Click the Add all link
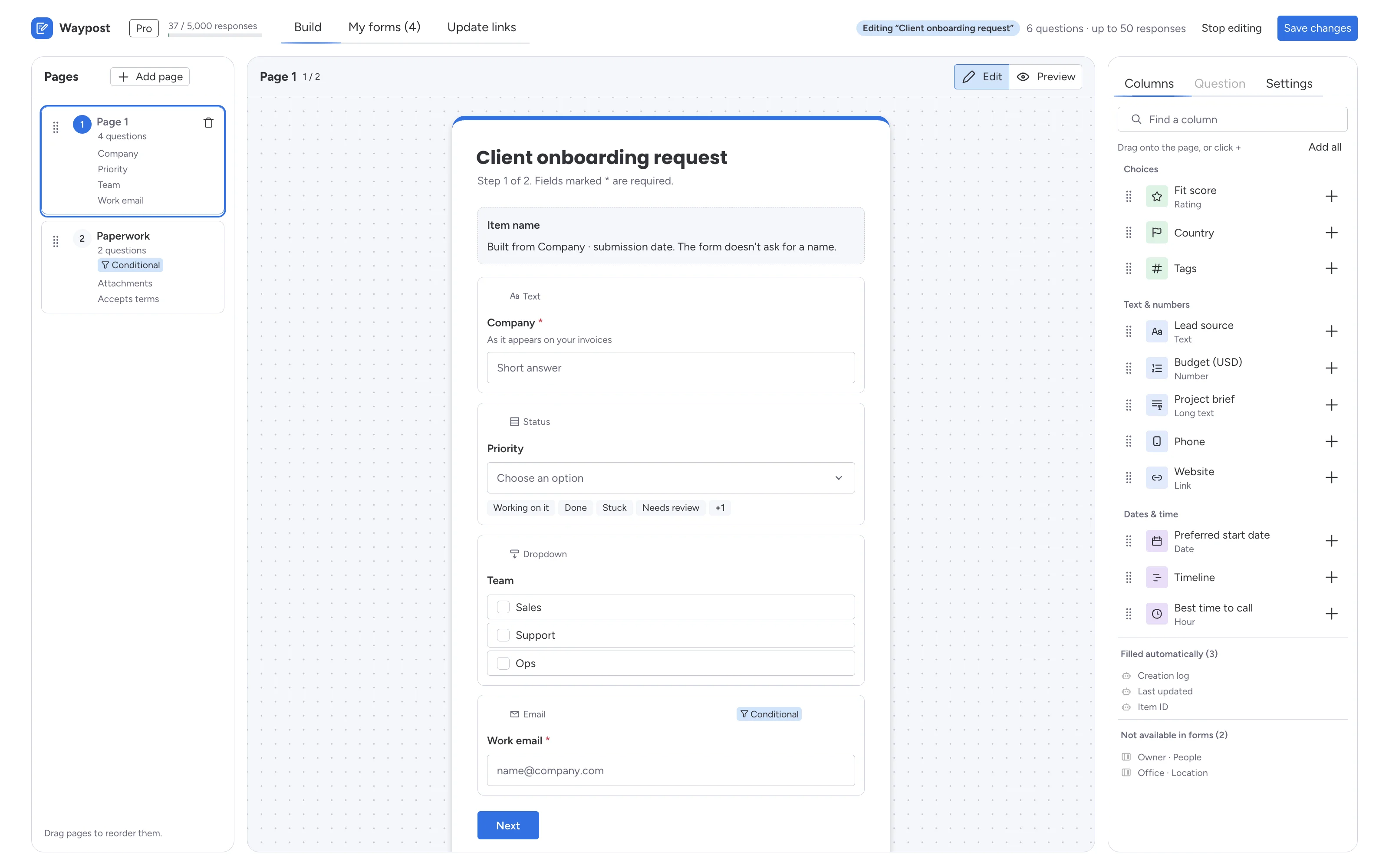The image size is (1389, 868). coord(1324,147)
